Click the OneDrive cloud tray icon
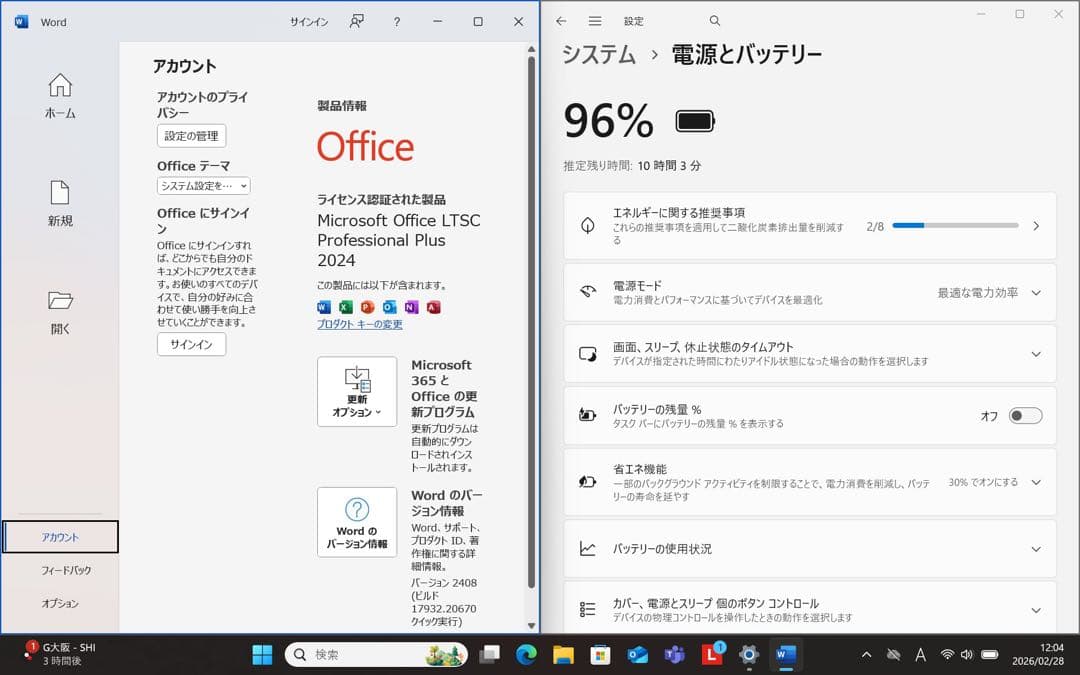This screenshot has height=675, width=1080. coord(893,654)
